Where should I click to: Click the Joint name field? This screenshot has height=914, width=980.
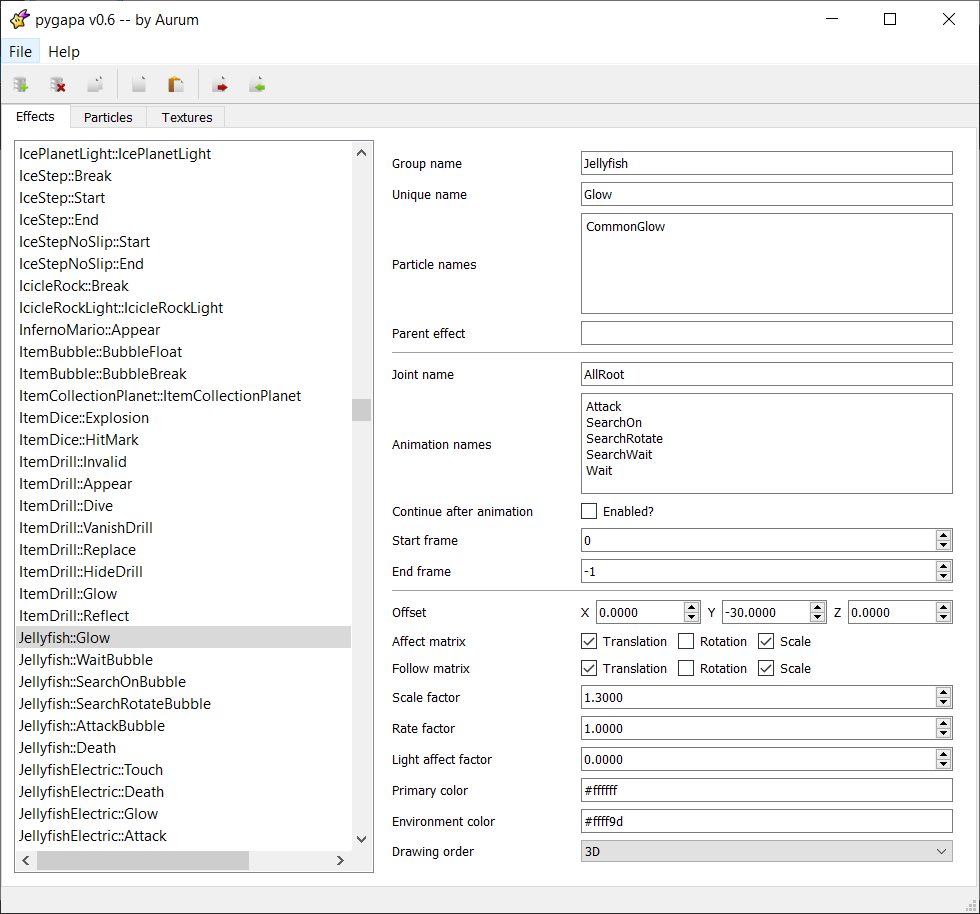766,374
